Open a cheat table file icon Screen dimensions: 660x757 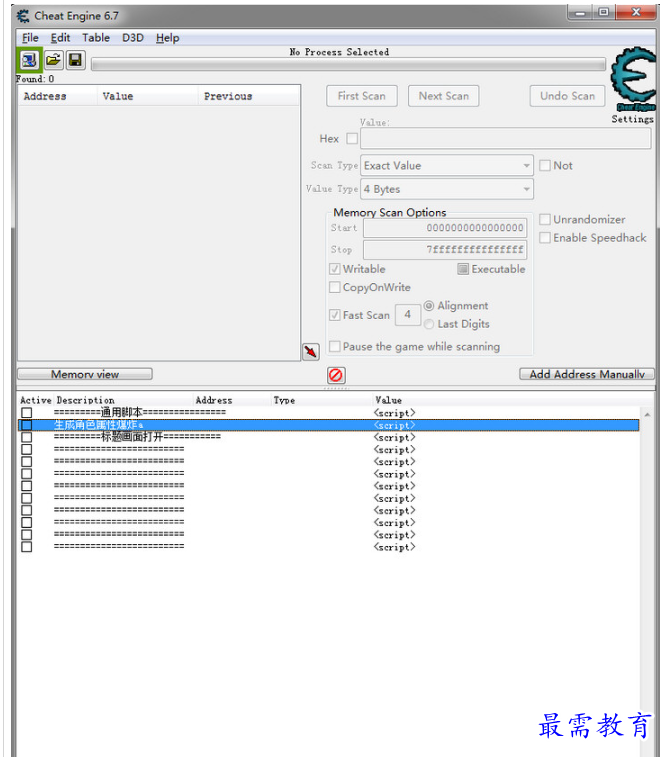[x=53, y=60]
